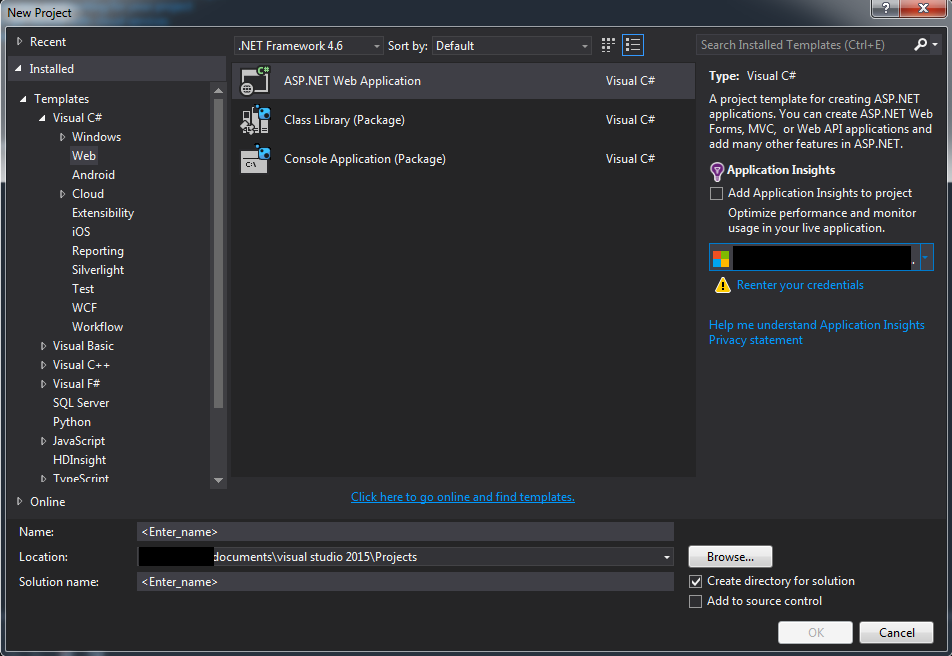Open the .NET Framework 4.6 dropdown

coord(309,46)
